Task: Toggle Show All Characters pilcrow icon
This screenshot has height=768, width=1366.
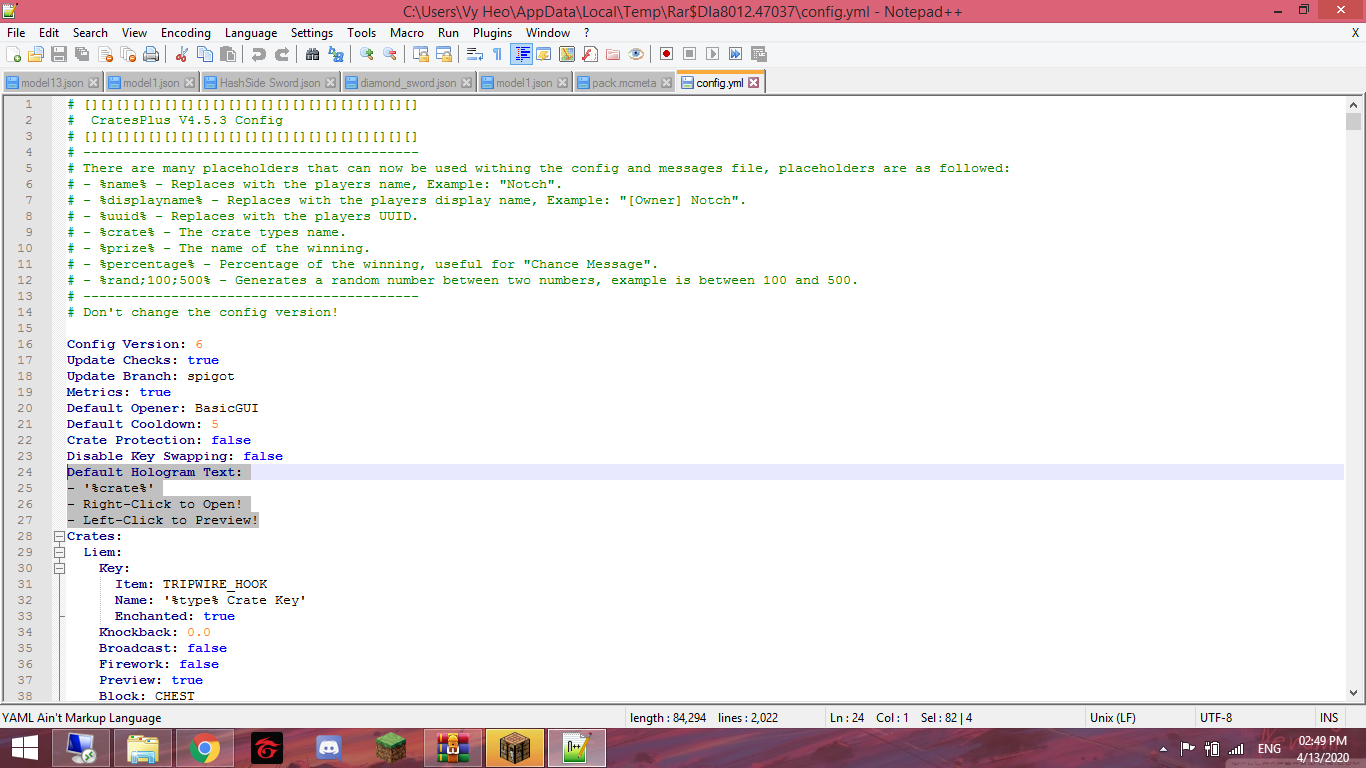Action: click(x=497, y=54)
